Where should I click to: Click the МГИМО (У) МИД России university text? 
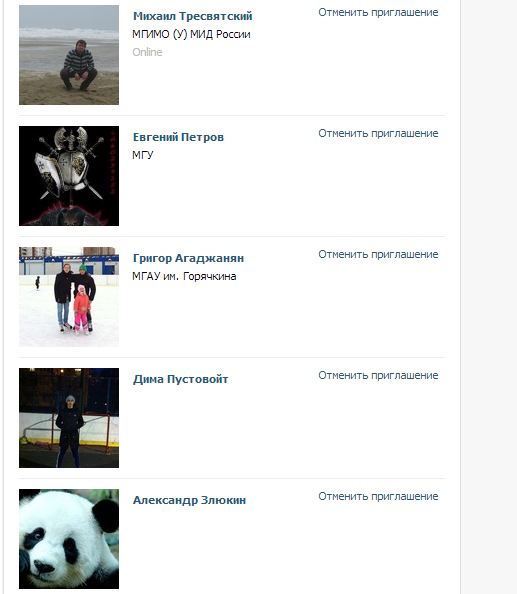pos(191,34)
